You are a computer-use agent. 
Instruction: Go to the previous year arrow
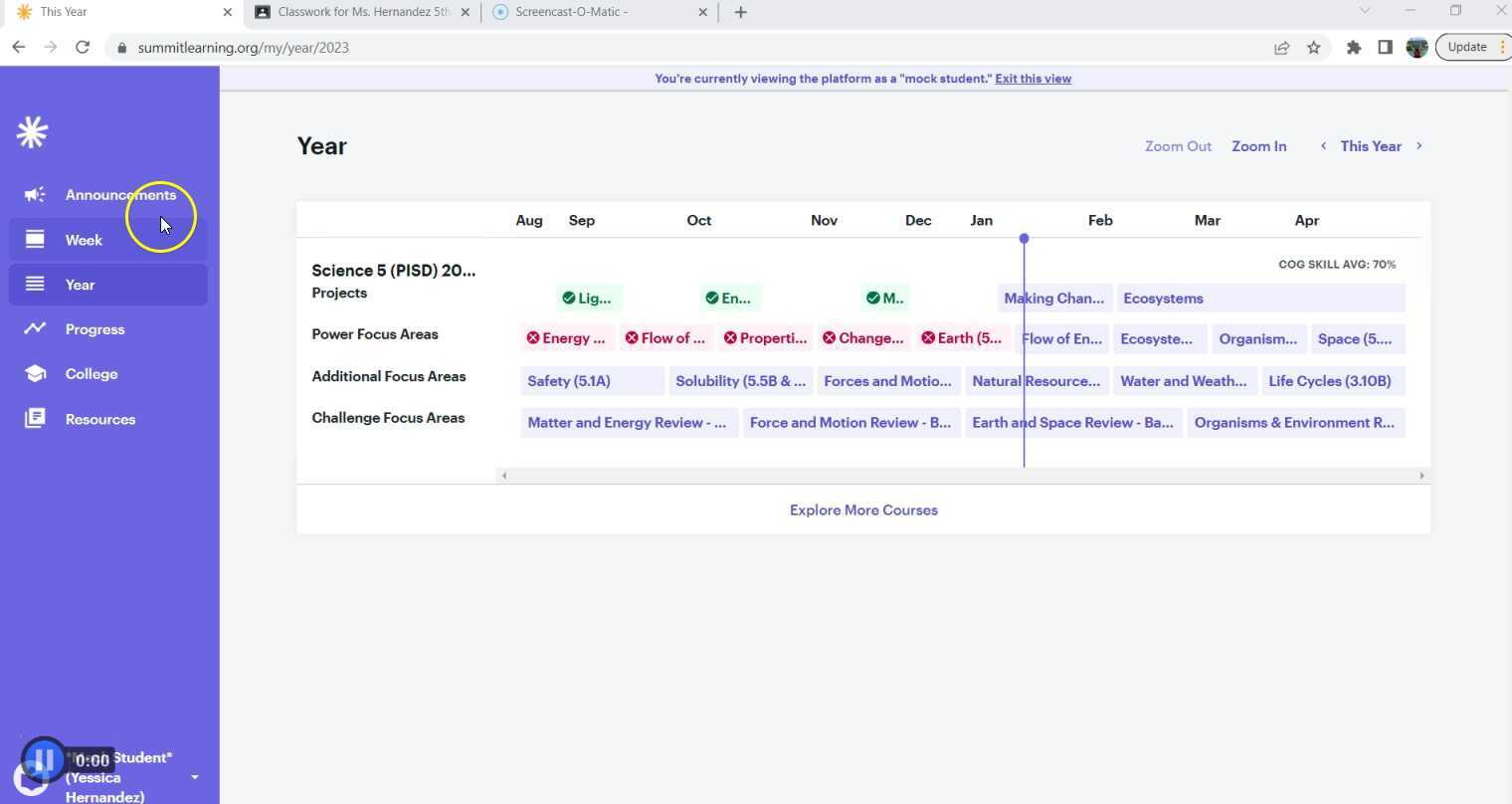tap(1323, 146)
